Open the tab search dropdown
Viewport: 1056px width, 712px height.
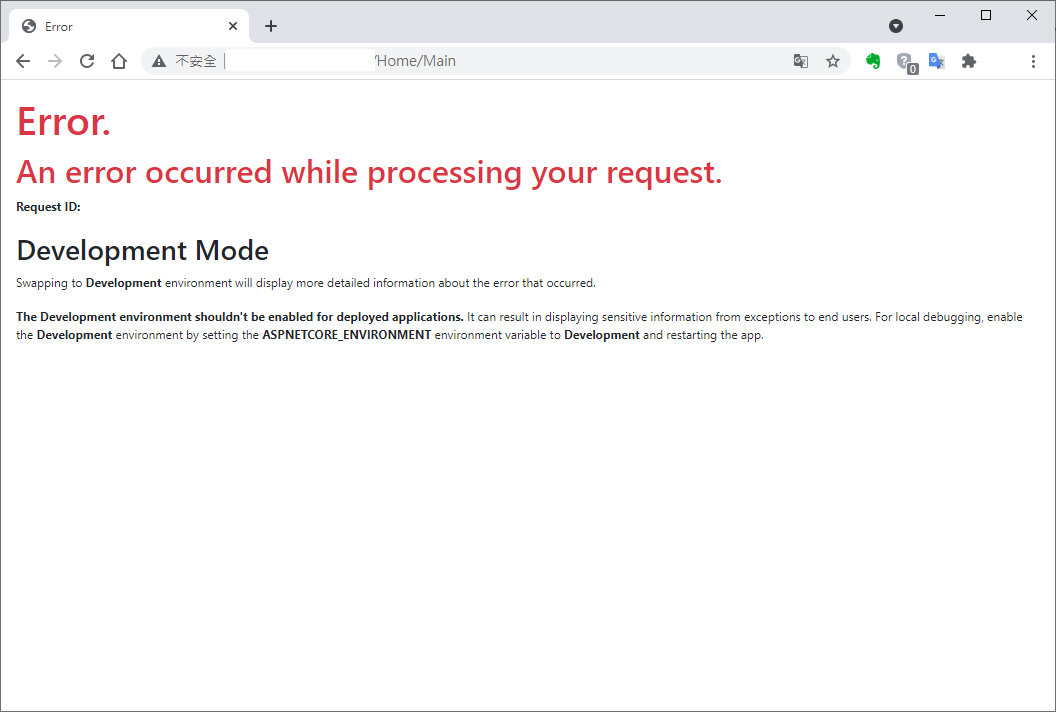pos(896,26)
